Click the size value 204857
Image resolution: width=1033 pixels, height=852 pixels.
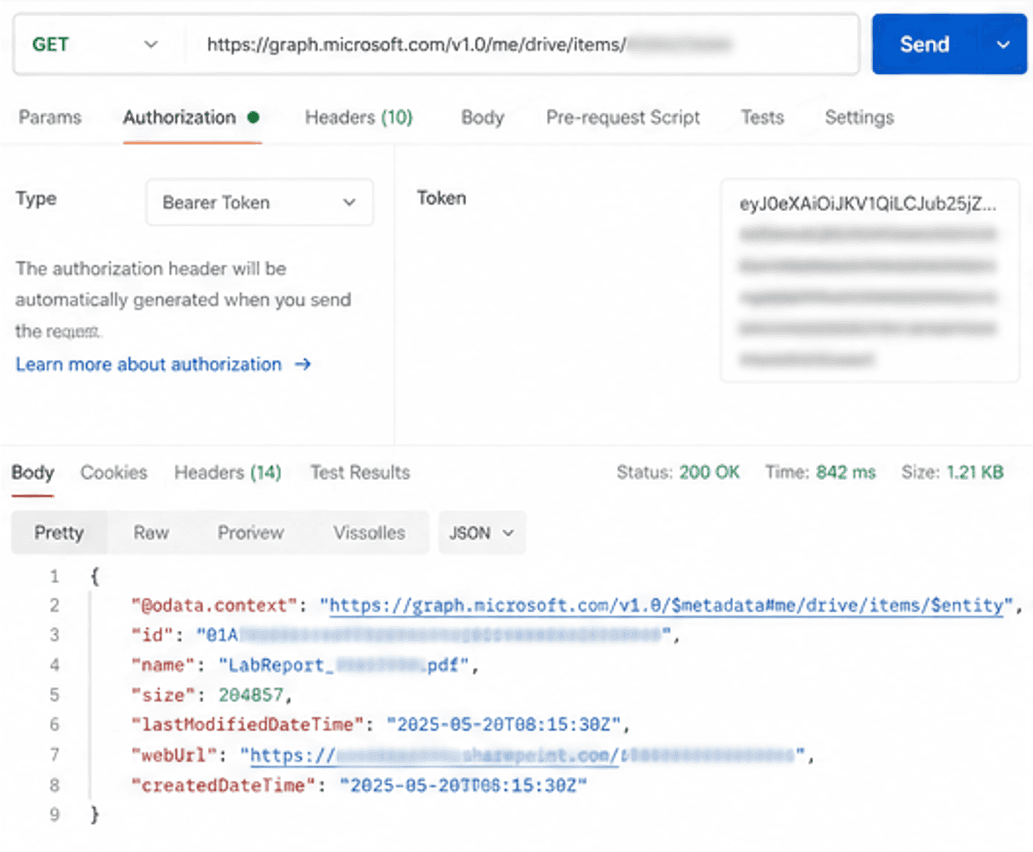251,695
